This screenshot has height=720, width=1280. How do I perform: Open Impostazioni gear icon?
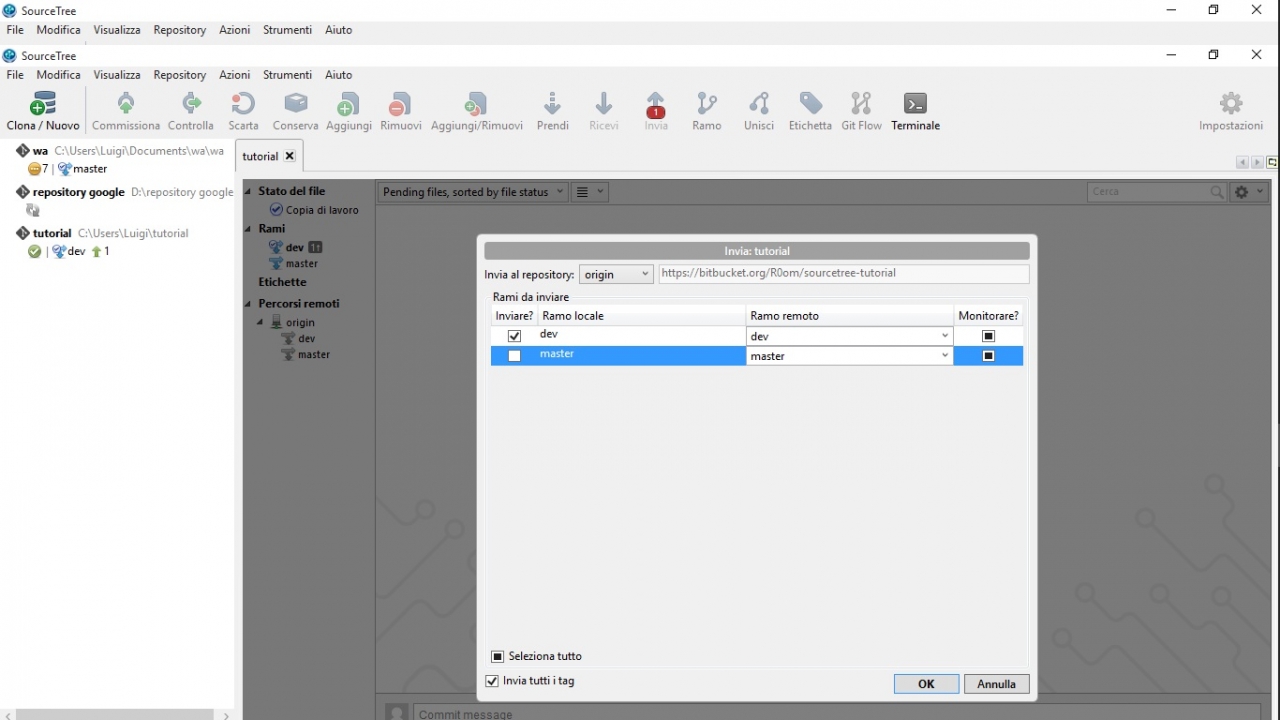pos(1231,104)
